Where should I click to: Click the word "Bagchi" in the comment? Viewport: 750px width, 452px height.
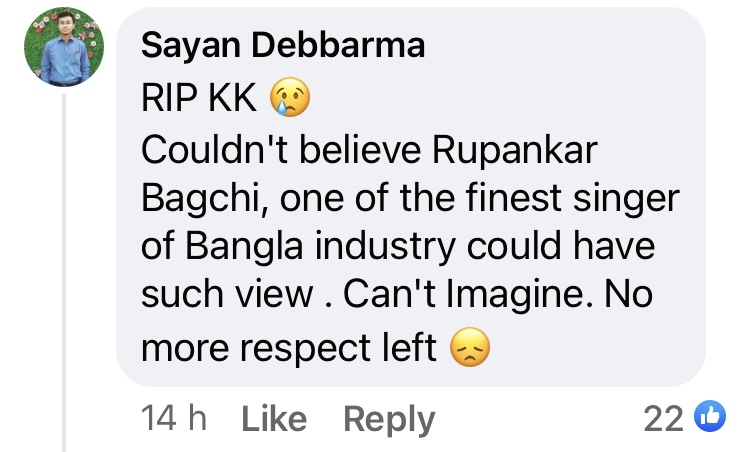(x=195, y=199)
